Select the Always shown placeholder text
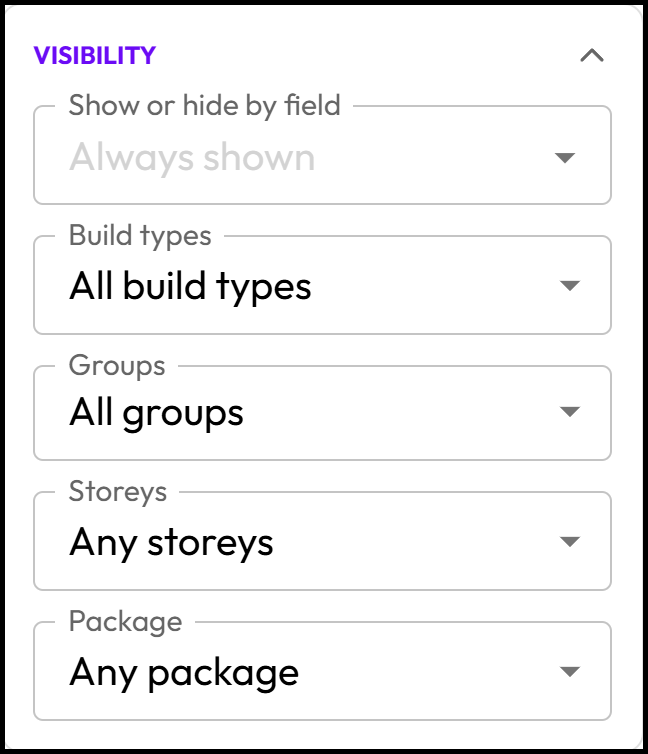This screenshot has height=754, width=648. pos(192,159)
